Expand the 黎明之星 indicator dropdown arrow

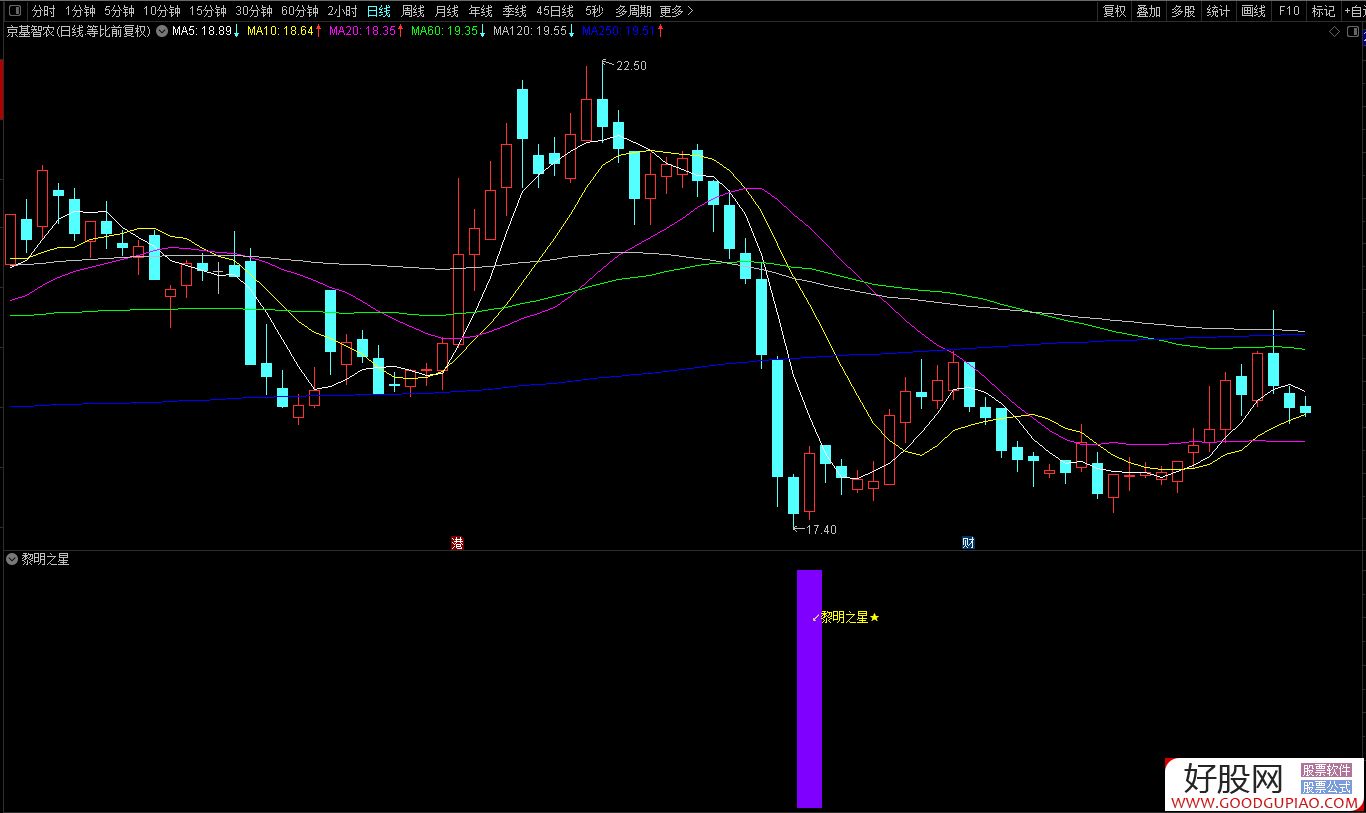click(12, 559)
